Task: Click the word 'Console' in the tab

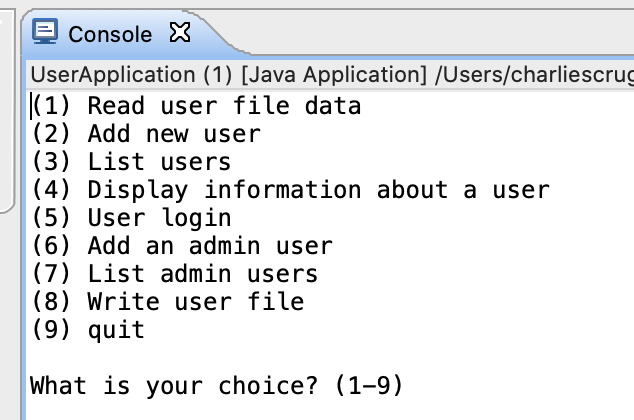Action: coord(110,34)
